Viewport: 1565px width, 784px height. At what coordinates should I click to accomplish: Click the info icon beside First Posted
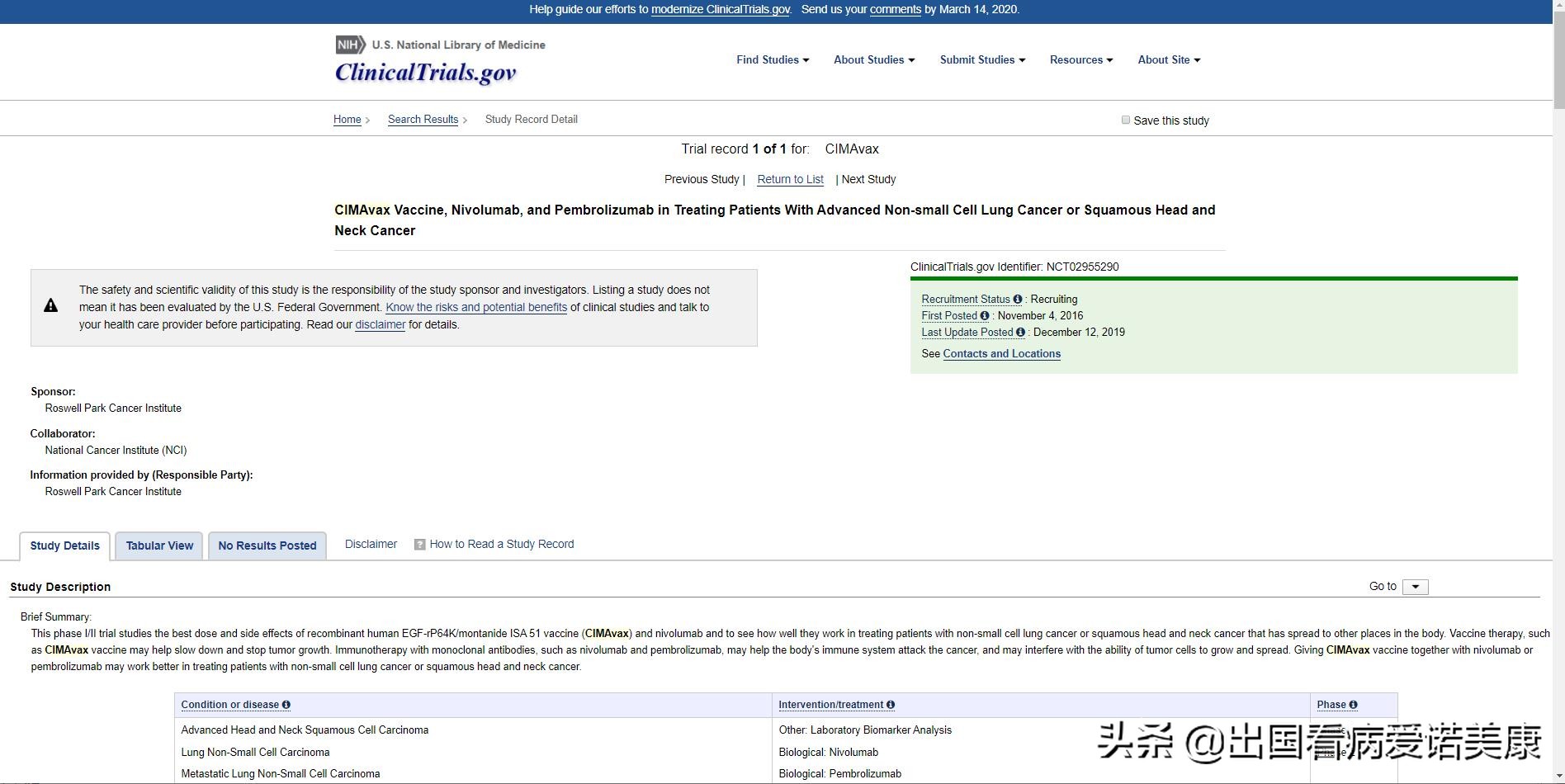tap(985, 316)
